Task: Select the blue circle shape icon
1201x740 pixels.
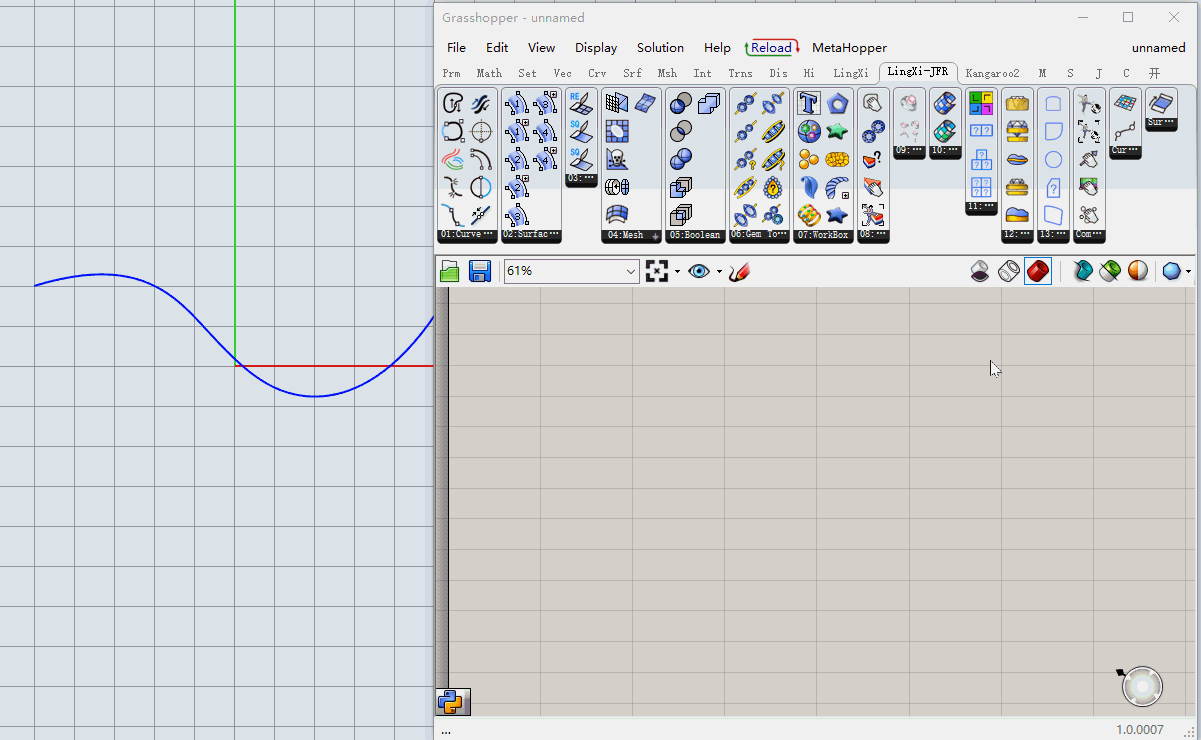Action: click(x=1053, y=159)
